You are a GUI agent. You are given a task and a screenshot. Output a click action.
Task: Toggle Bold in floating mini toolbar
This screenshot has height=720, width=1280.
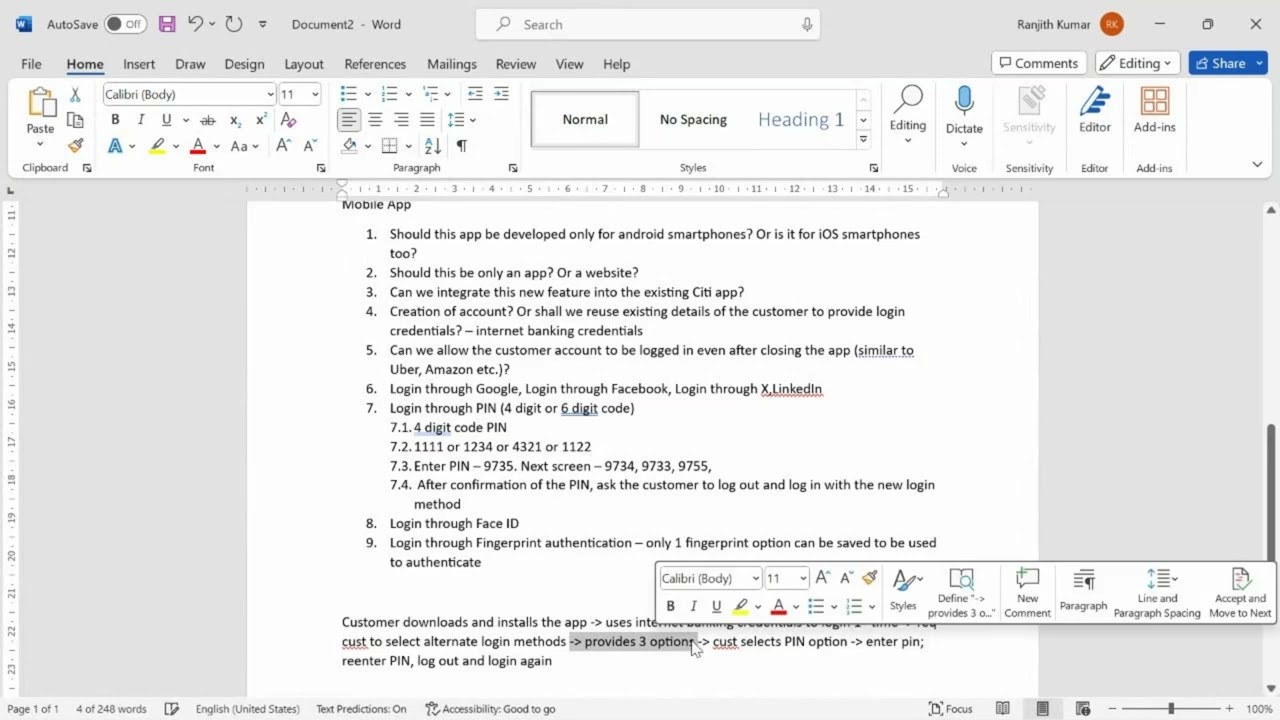pos(670,606)
